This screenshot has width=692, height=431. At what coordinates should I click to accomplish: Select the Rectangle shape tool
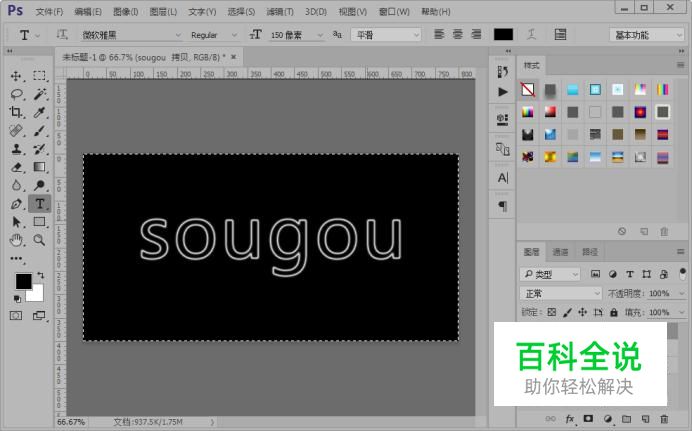[x=39, y=222]
